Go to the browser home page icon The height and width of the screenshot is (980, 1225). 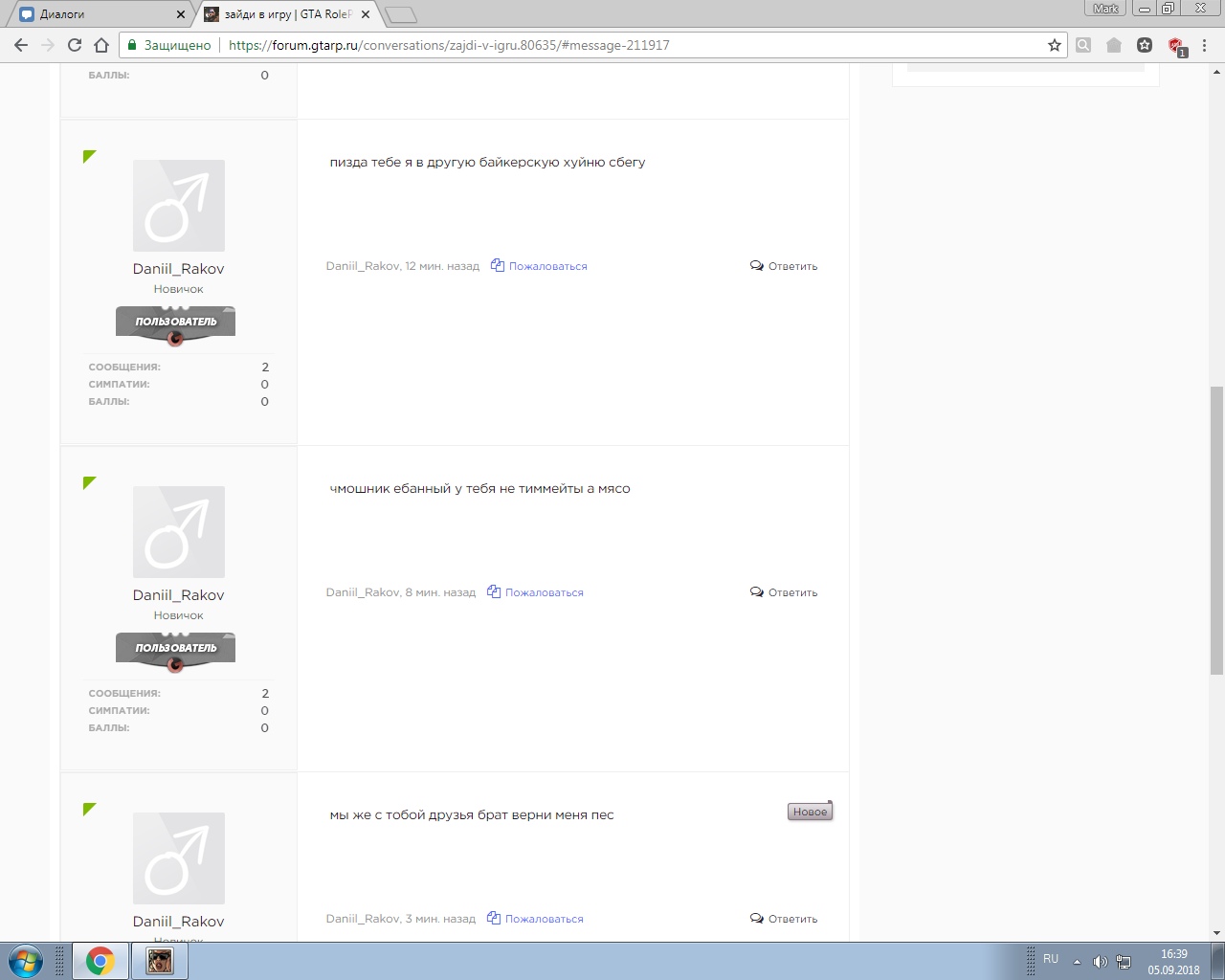pos(101,45)
